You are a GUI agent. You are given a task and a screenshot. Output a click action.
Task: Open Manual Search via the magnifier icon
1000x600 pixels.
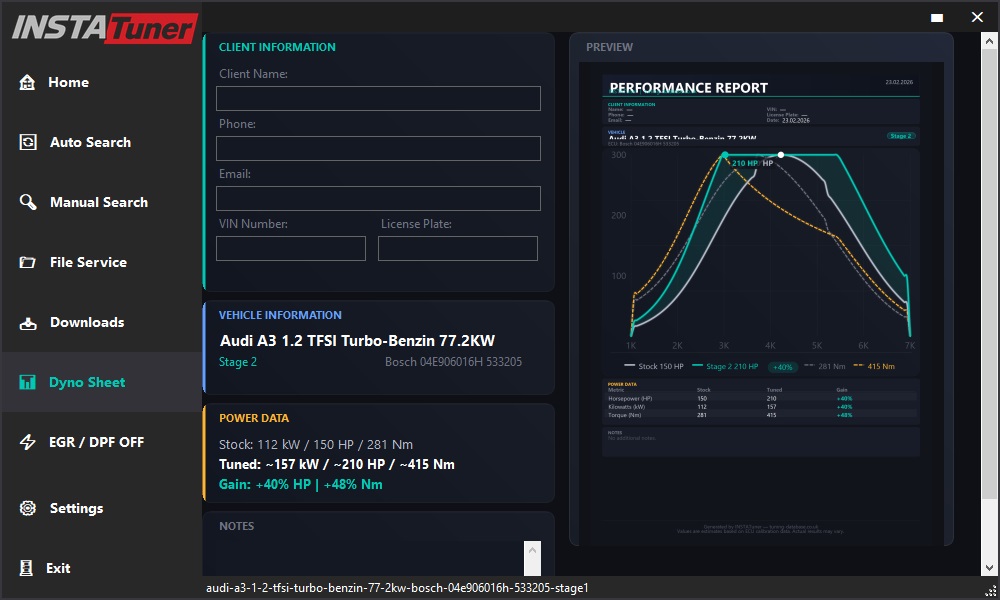point(26,202)
